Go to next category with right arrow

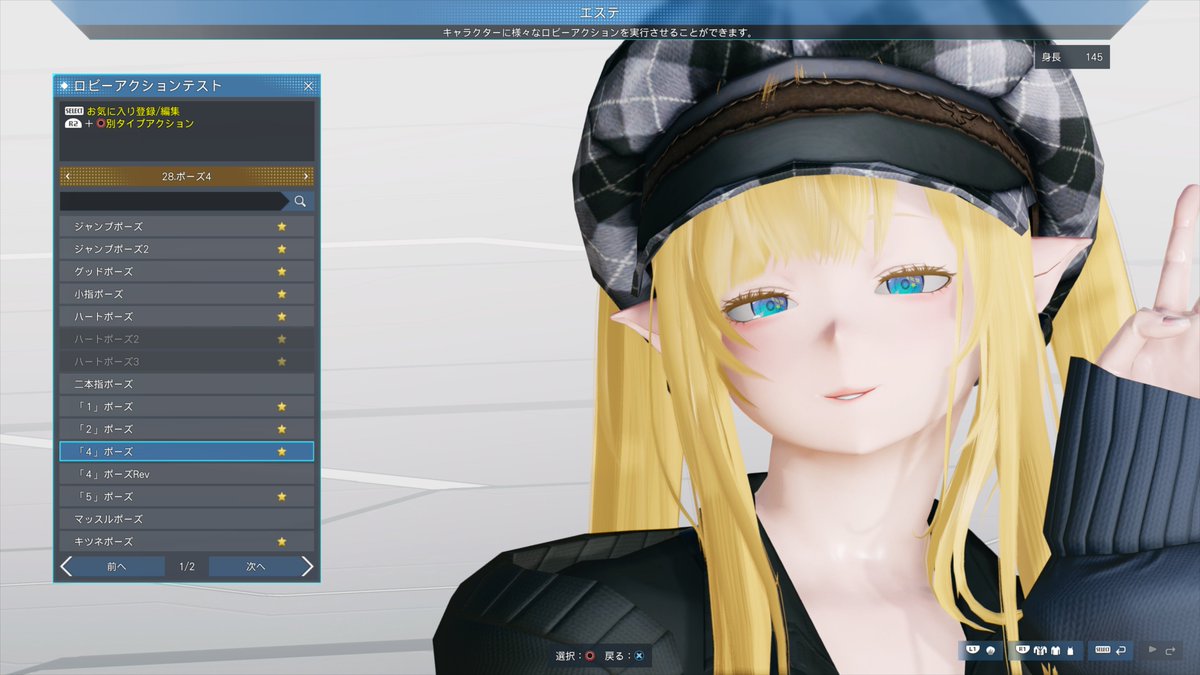306,176
